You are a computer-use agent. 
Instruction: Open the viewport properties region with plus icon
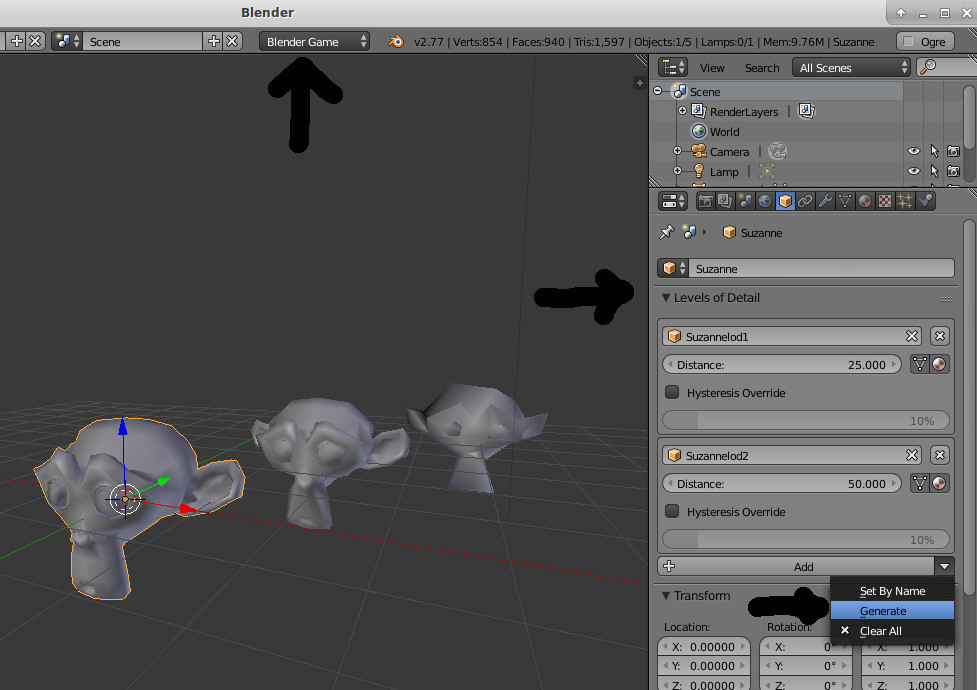[x=639, y=83]
